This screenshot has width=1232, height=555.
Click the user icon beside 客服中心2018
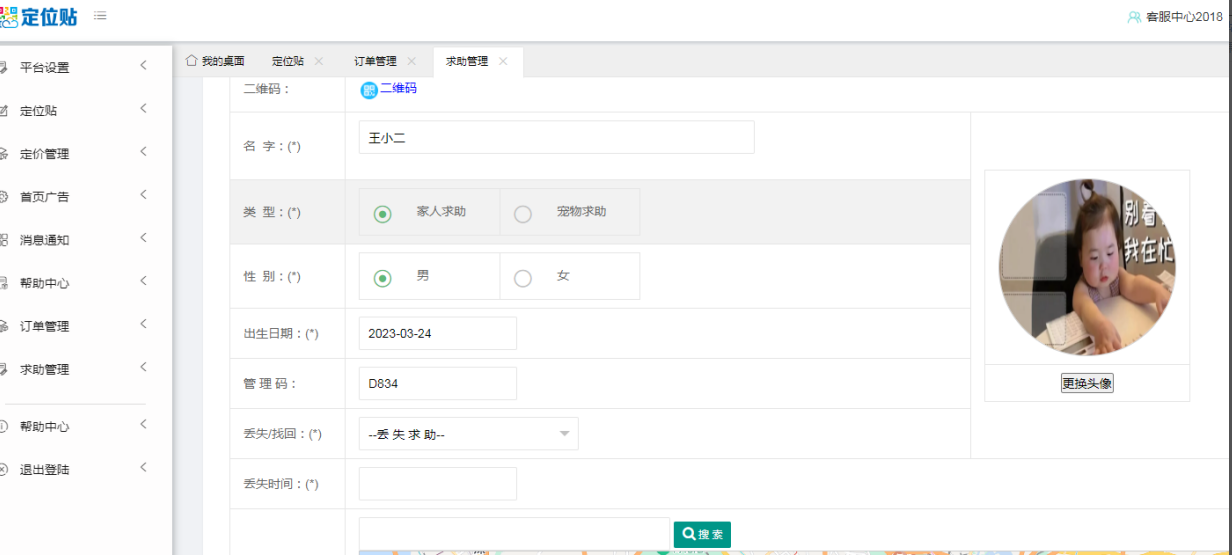1134,17
